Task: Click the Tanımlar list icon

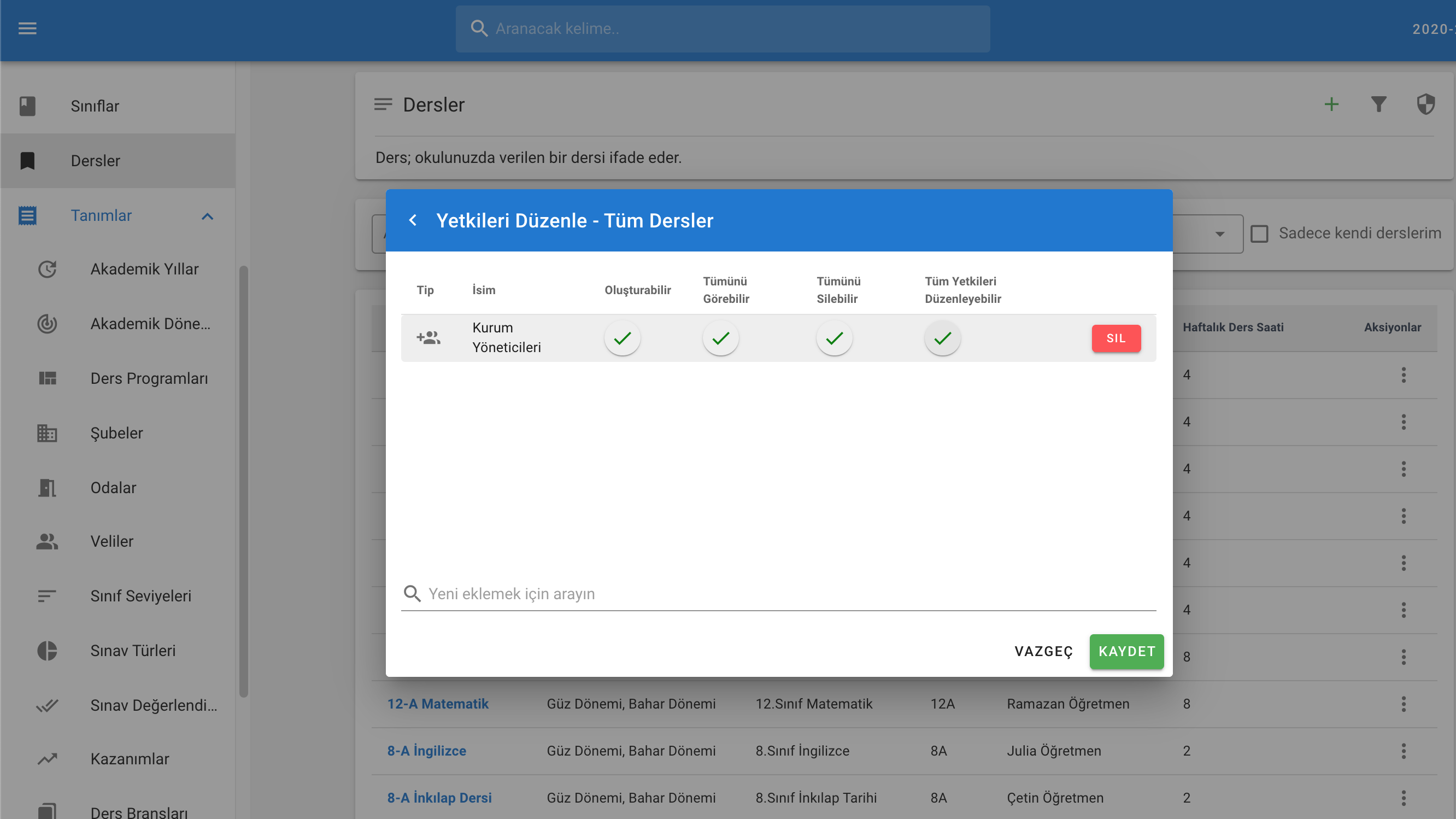Action: click(27, 216)
